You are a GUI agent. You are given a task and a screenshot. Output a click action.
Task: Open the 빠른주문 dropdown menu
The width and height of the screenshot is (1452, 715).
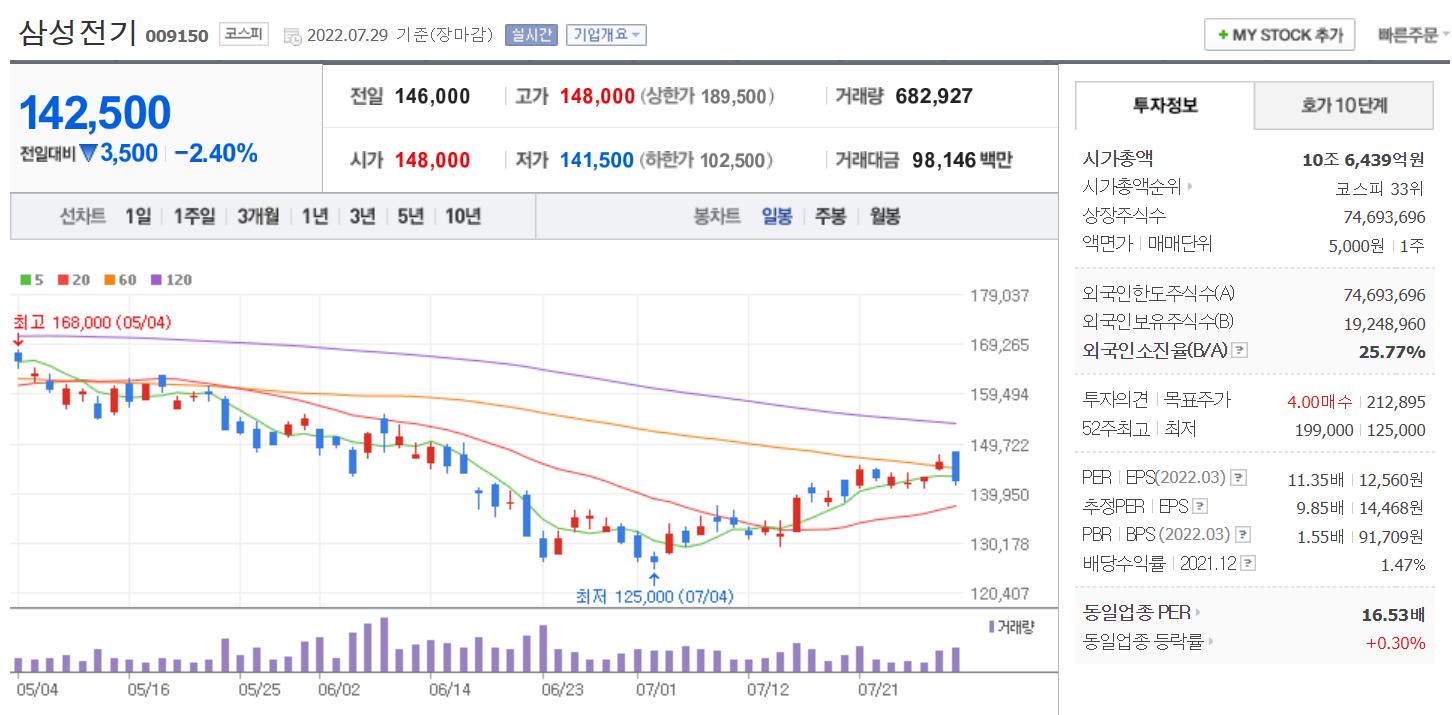pos(1413,35)
